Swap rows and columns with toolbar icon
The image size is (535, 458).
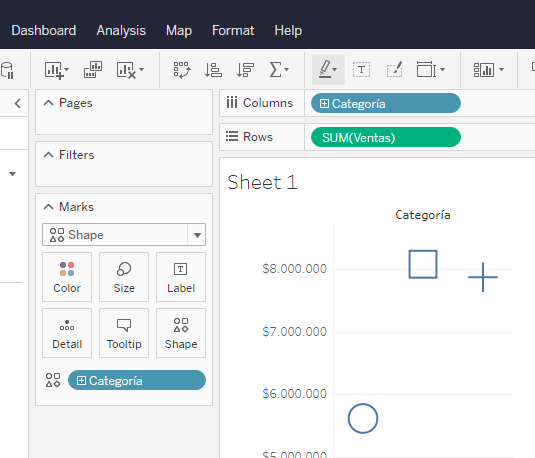tap(182, 70)
